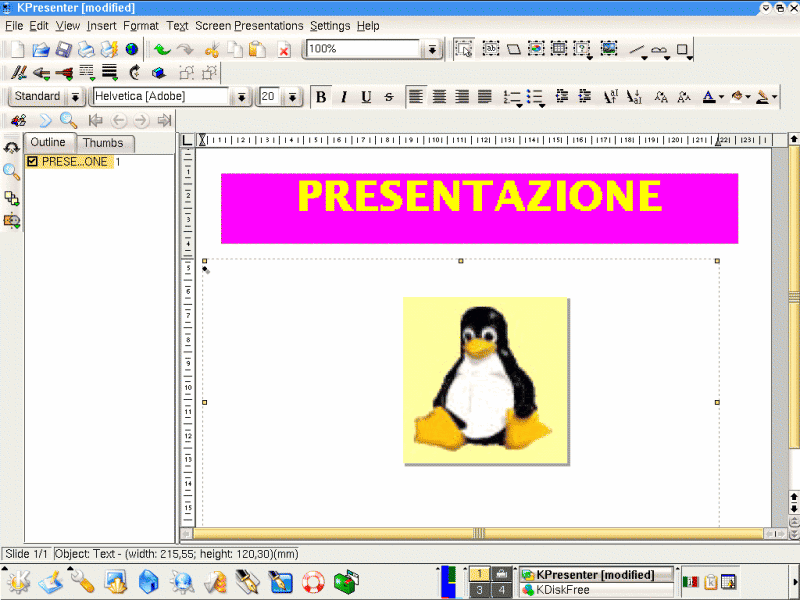Select the penguin image on the slide
This screenshot has height=600, width=800.
[486, 381]
